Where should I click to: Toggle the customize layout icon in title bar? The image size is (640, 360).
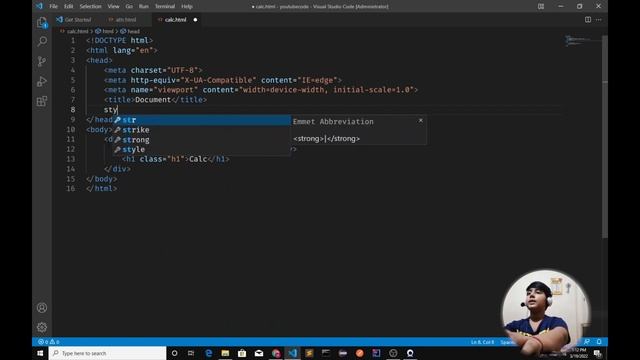click(541, 6)
